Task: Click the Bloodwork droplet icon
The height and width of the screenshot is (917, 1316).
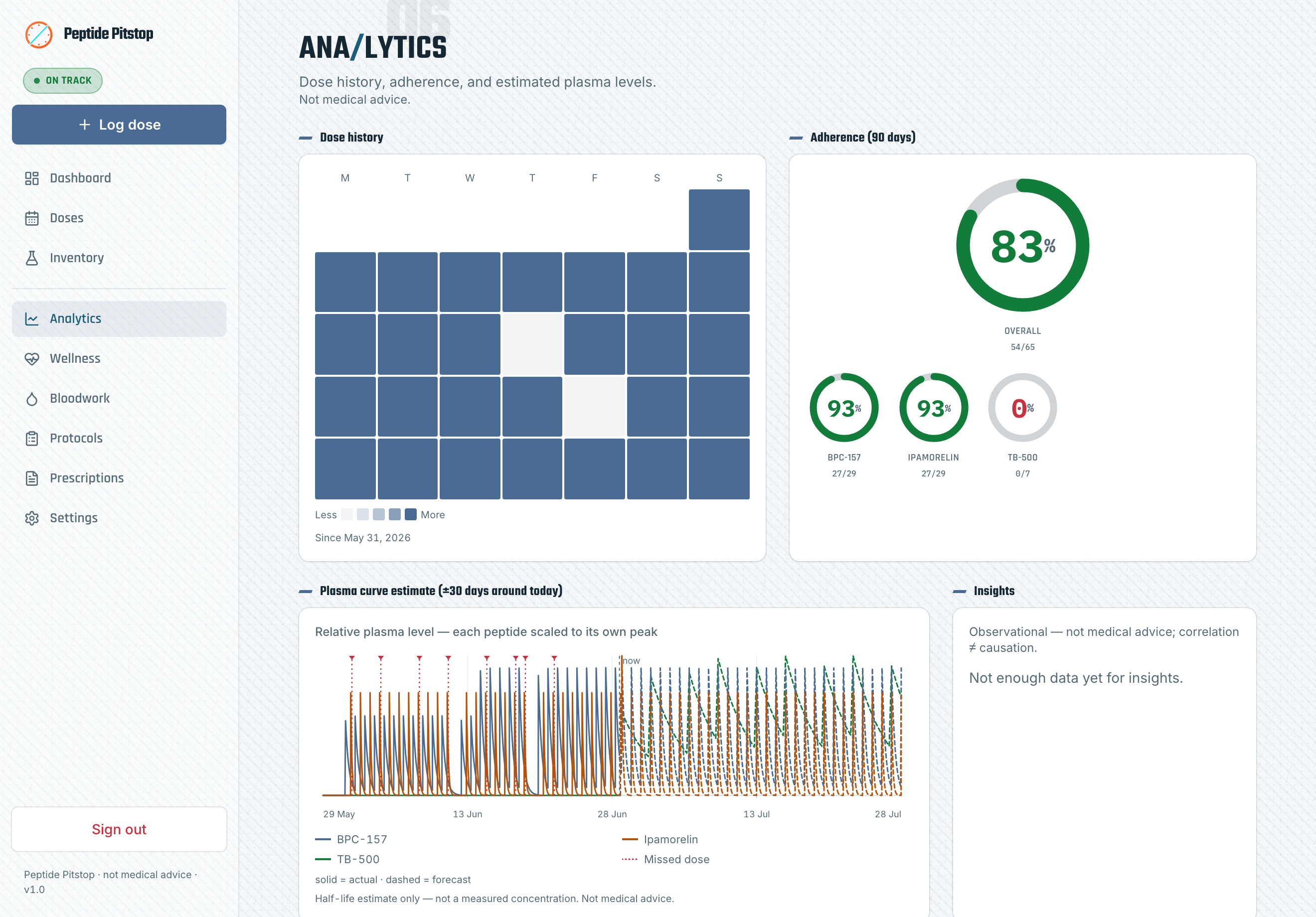Action: click(31, 398)
